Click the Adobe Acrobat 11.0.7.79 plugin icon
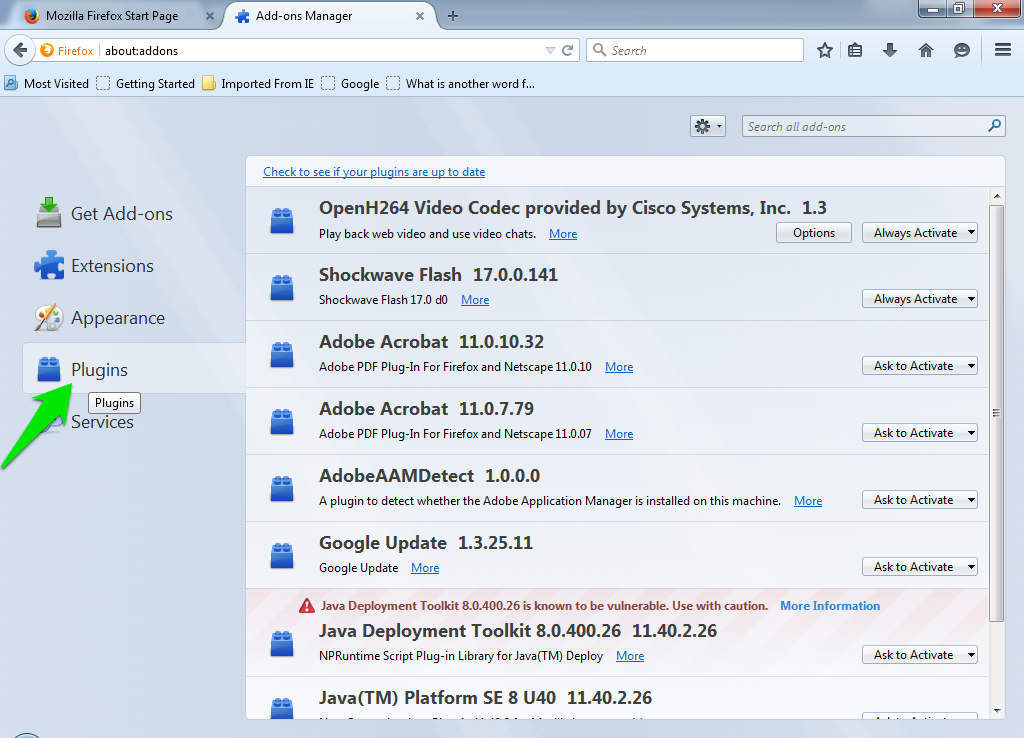The width and height of the screenshot is (1024, 738). click(282, 421)
